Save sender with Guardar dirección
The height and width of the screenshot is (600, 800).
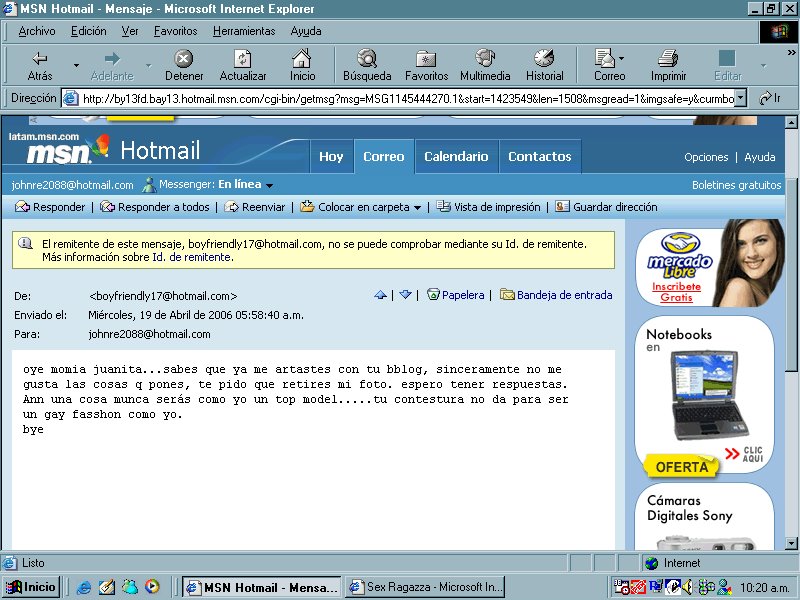[x=606, y=207]
